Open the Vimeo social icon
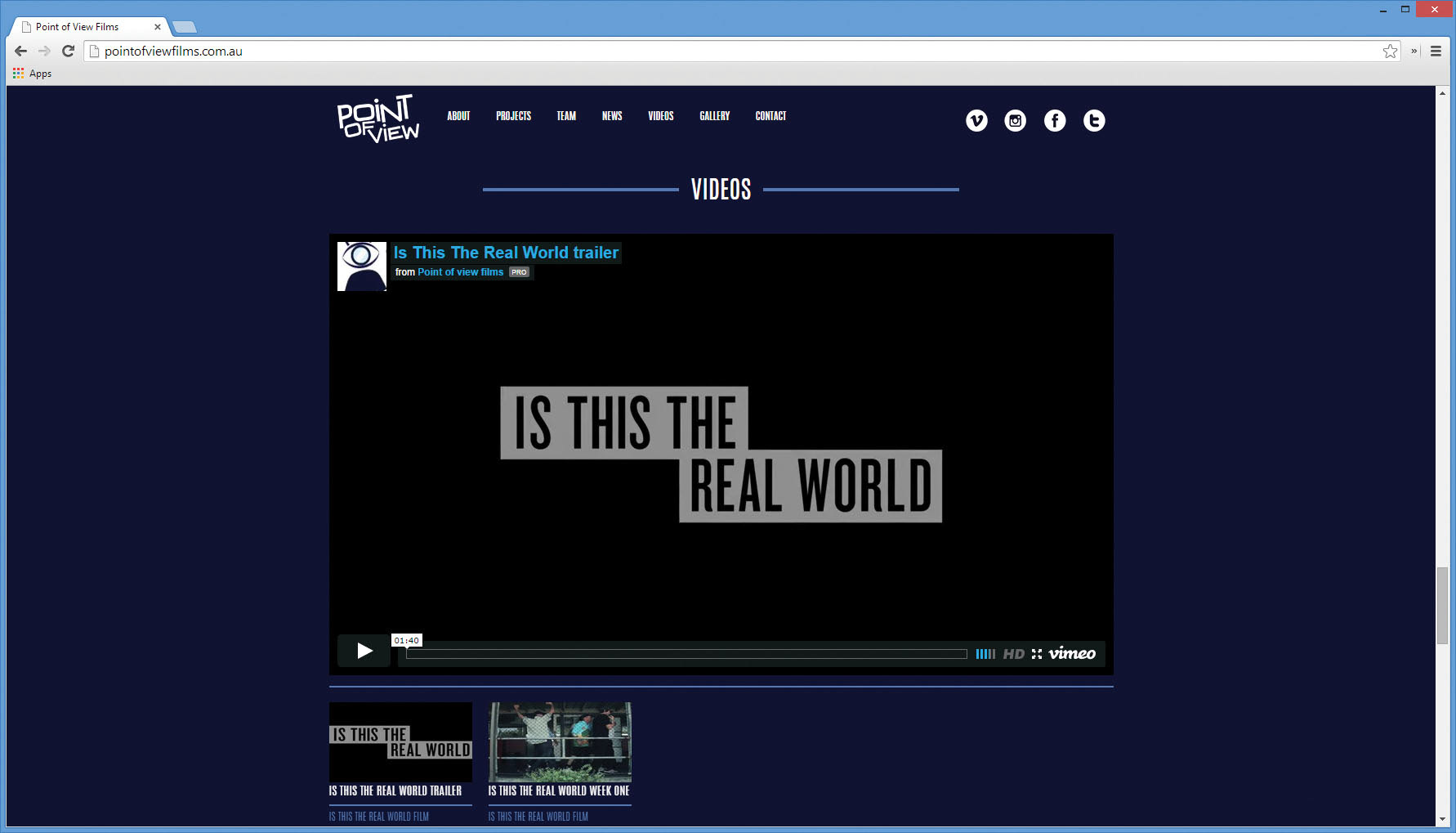The height and width of the screenshot is (833, 1456). tap(976, 121)
